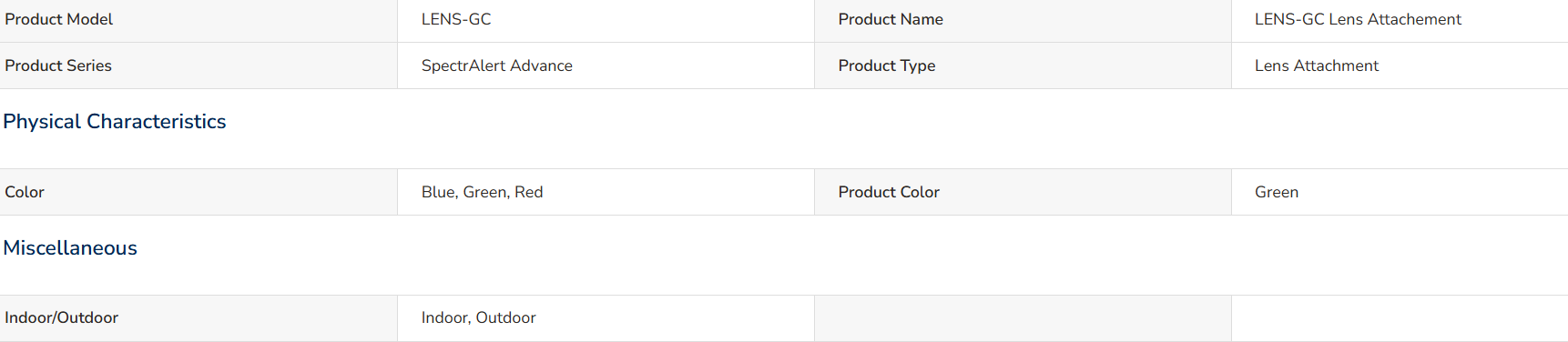The image size is (1568, 342).
Task: Click the Color label cell
Action: coord(199,192)
